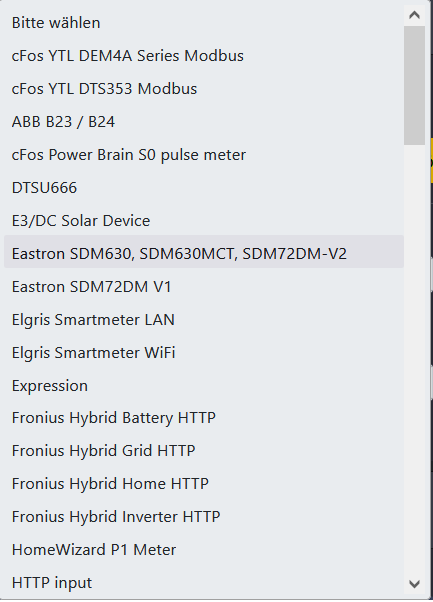Select the DTSU666 entry
Image resolution: width=433 pixels, height=602 pixels.
[x=204, y=188]
